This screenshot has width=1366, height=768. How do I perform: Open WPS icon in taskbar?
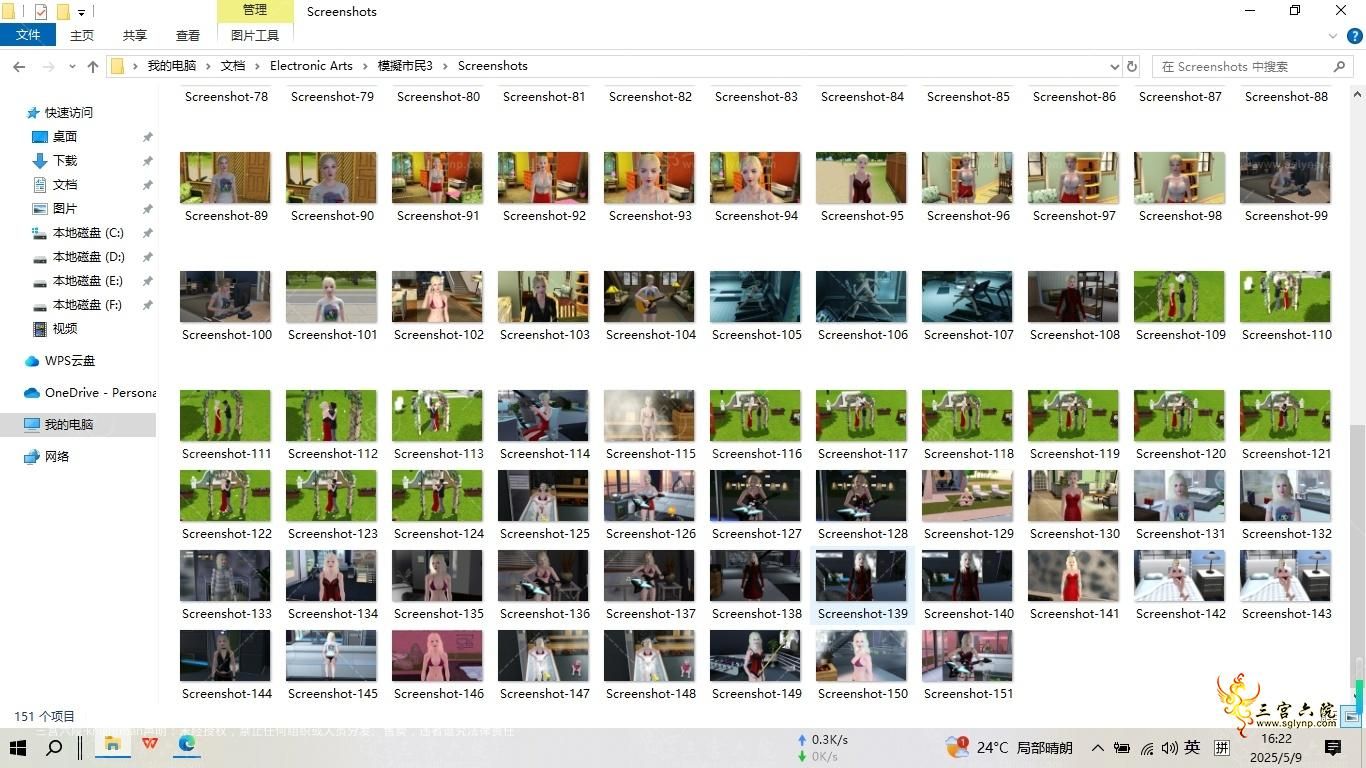click(x=150, y=745)
